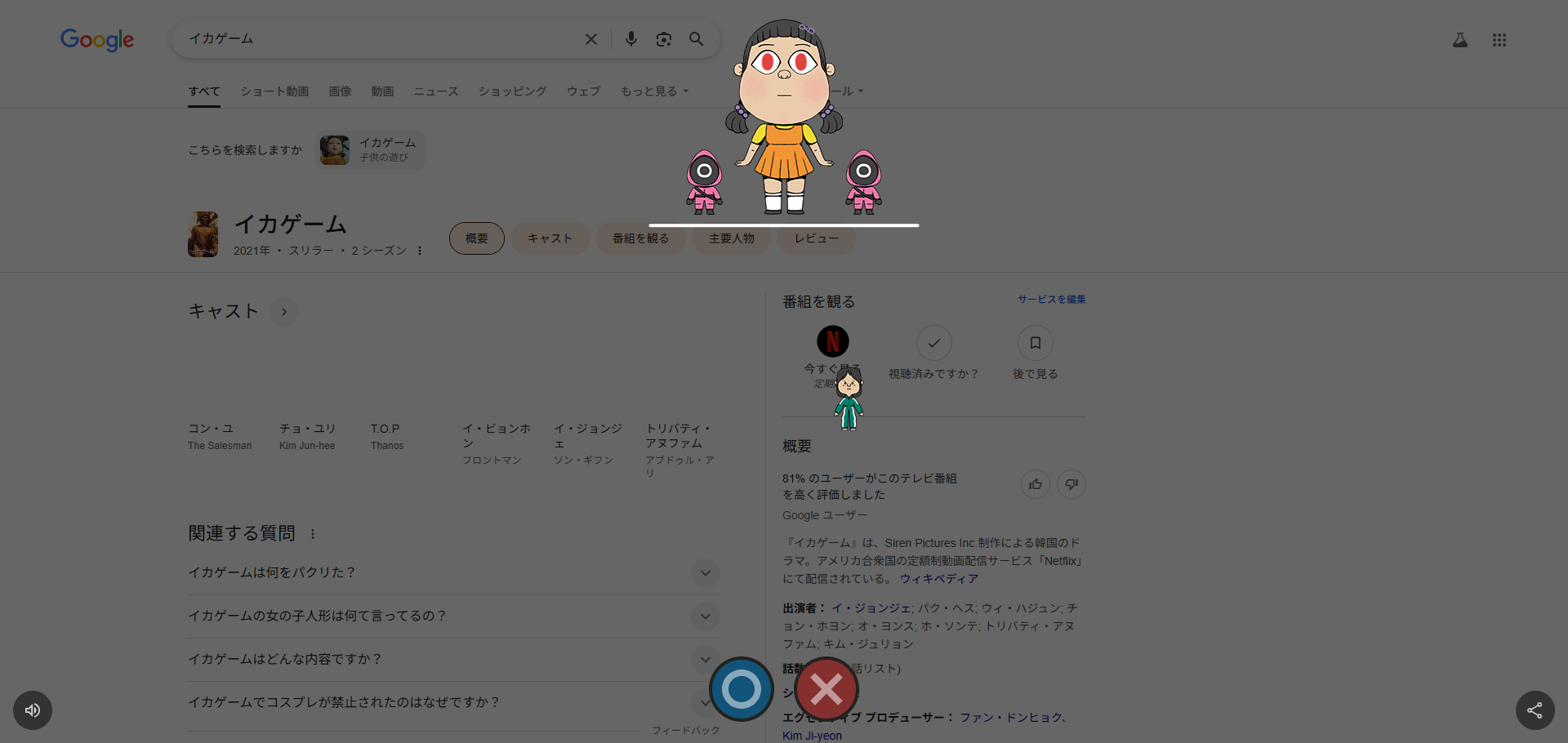Screen dimensions: 1568x743
Task: Click the thumbs up rating icon
Action: click(1036, 484)
